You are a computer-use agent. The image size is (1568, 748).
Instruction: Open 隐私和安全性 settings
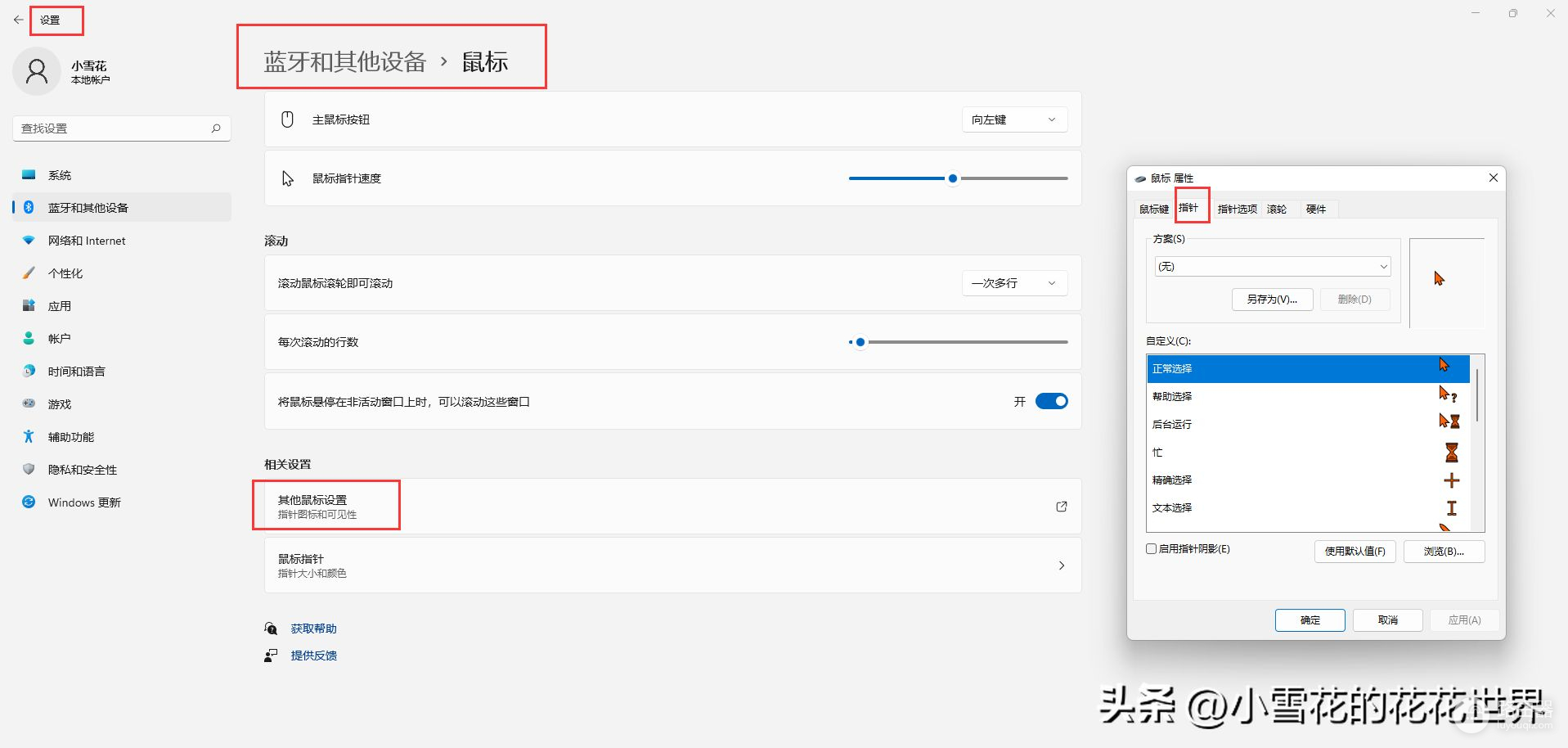point(122,470)
